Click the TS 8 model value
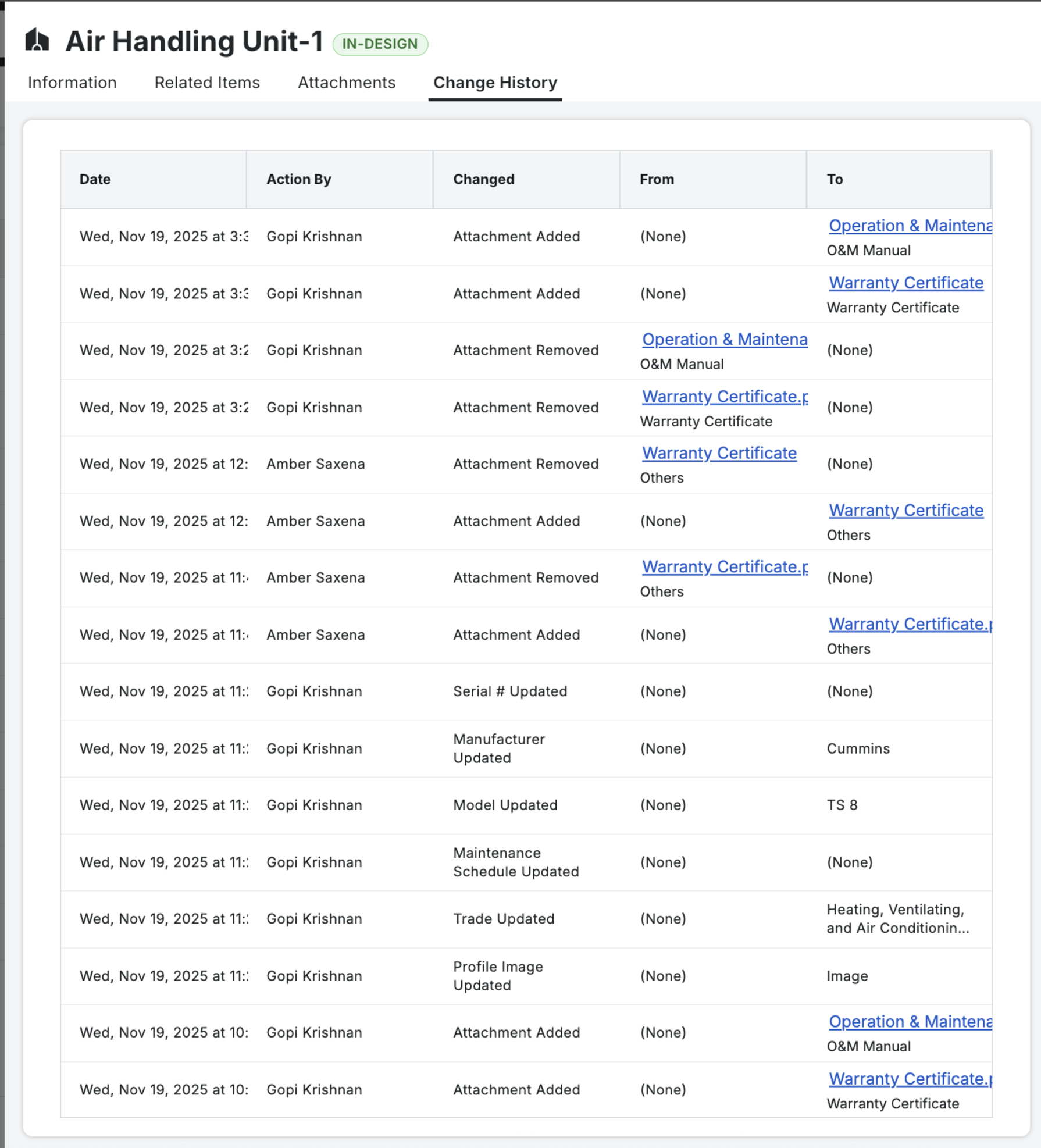 tap(842, 805)
